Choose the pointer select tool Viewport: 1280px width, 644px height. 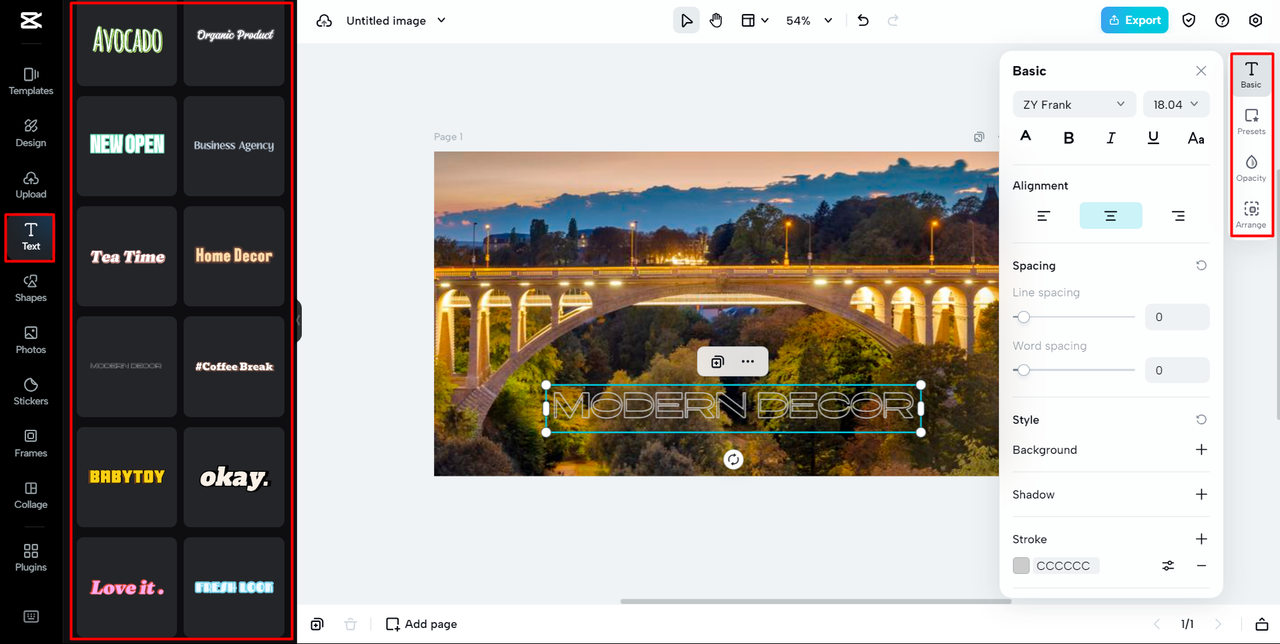coord(686,20)
